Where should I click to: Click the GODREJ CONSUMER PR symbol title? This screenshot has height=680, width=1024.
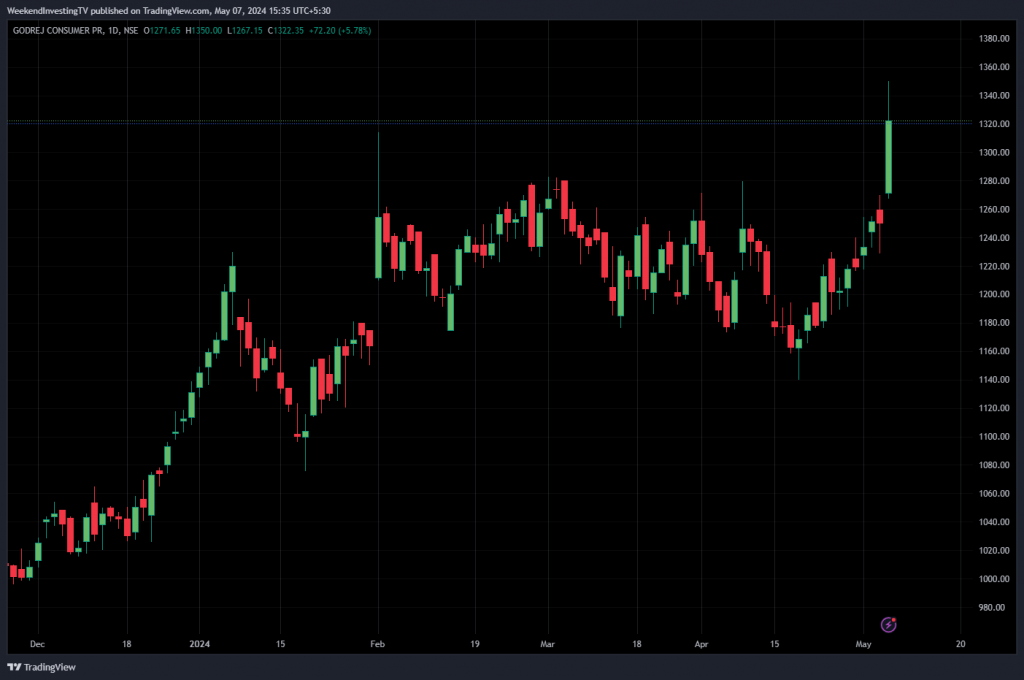(57, 30)
